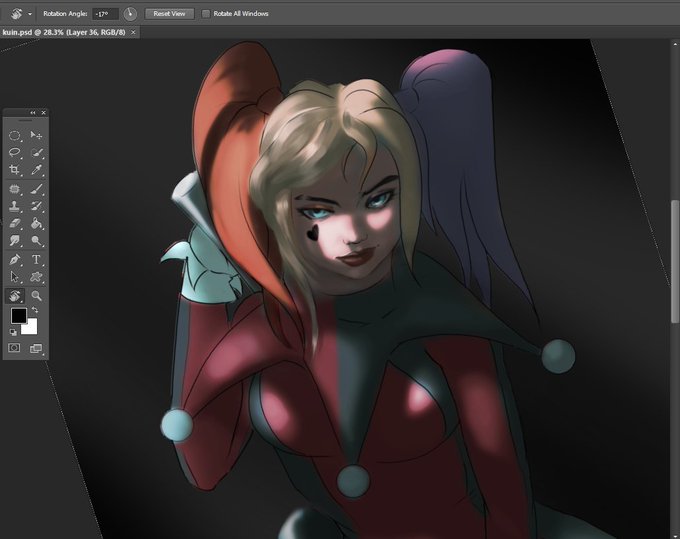Select the Dodge tool
This screenshot has height=539, width=680.
coord(36,240)
